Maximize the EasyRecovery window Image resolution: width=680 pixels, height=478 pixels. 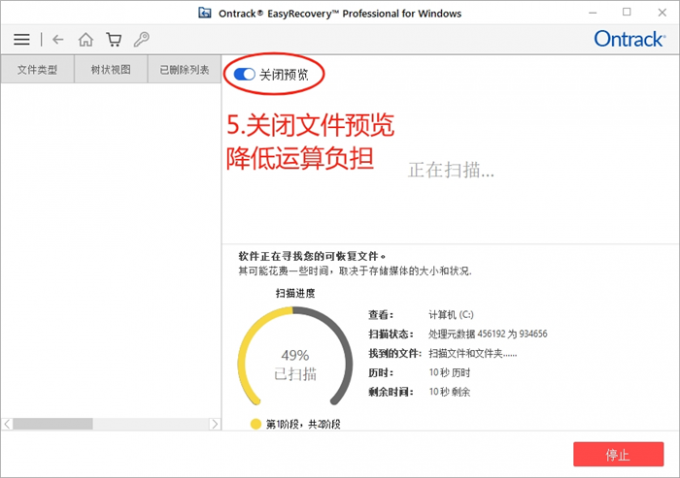point(627,12)
